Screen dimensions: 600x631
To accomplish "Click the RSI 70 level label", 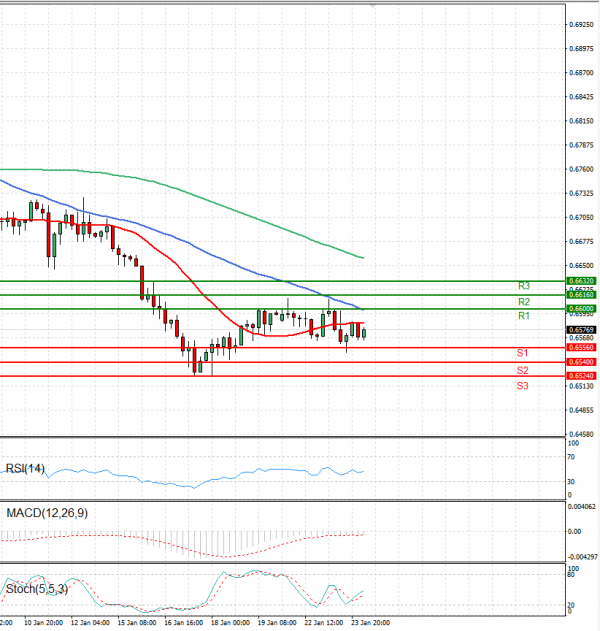I will click(571, 457).
